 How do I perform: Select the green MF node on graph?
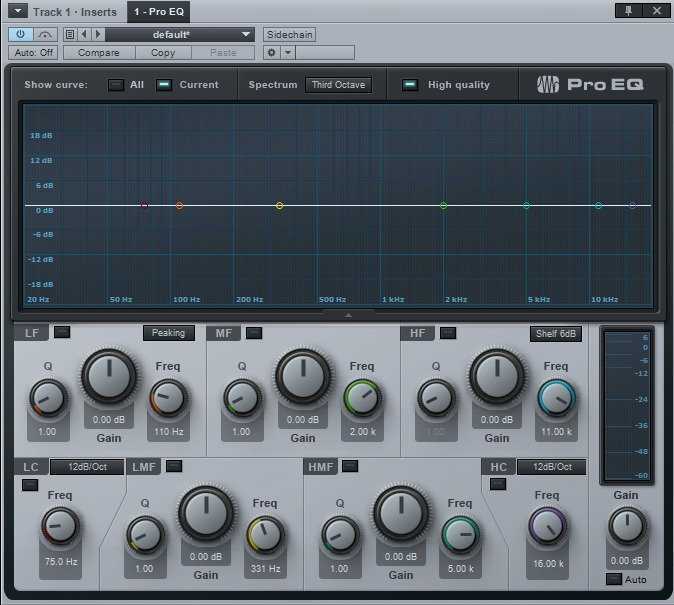[444, 206]
